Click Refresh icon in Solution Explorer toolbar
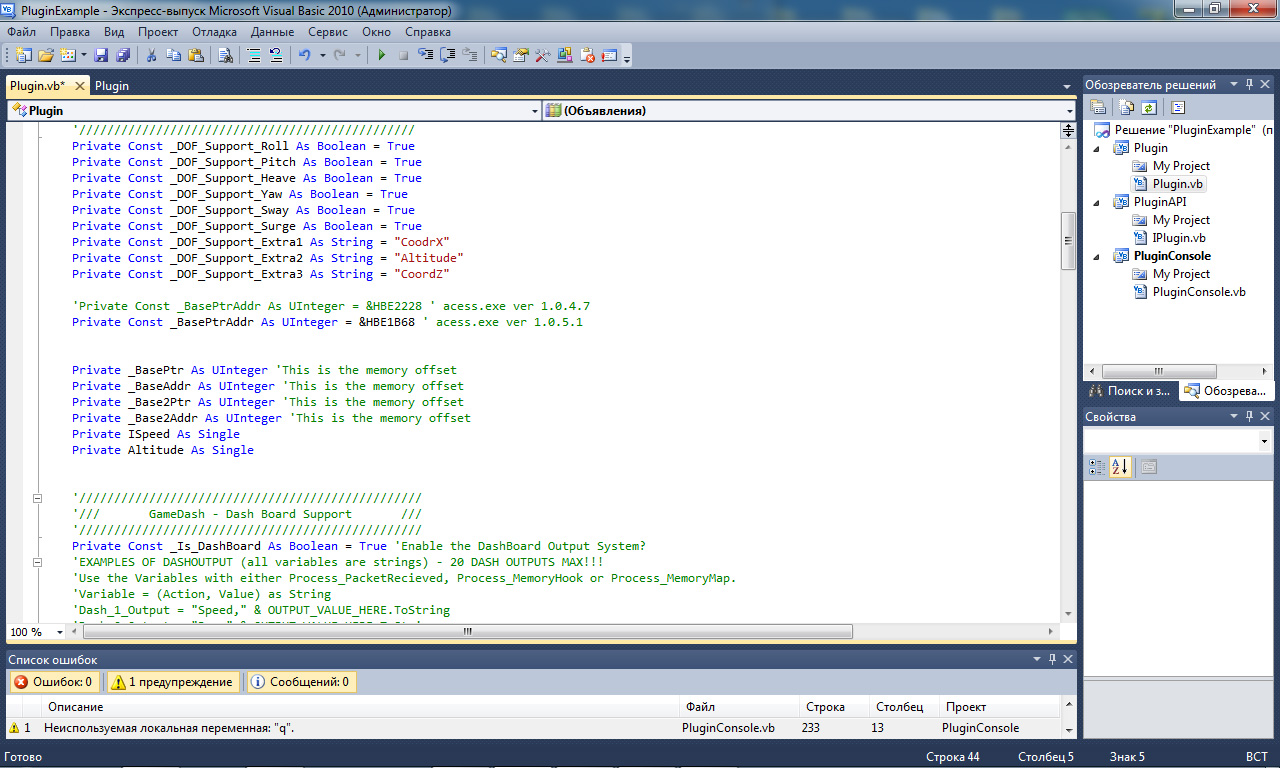 1149,108
